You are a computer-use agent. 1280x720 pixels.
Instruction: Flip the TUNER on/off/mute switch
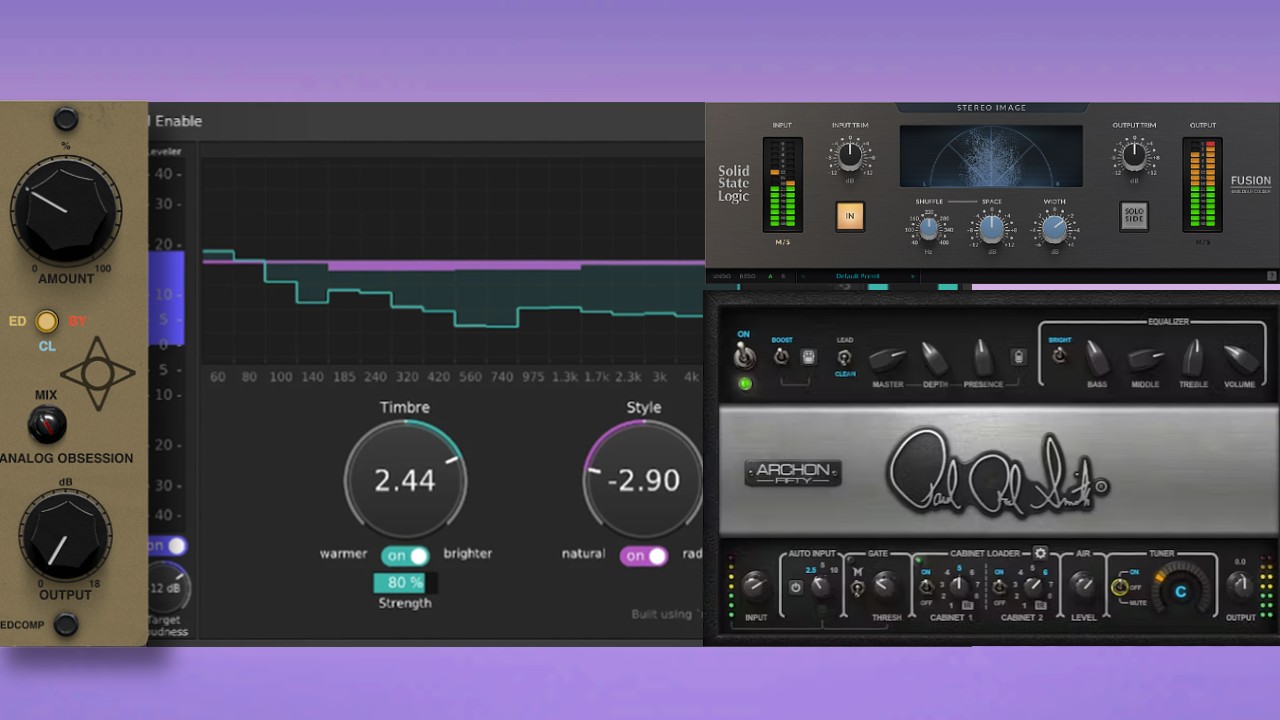pos(1119,587)
